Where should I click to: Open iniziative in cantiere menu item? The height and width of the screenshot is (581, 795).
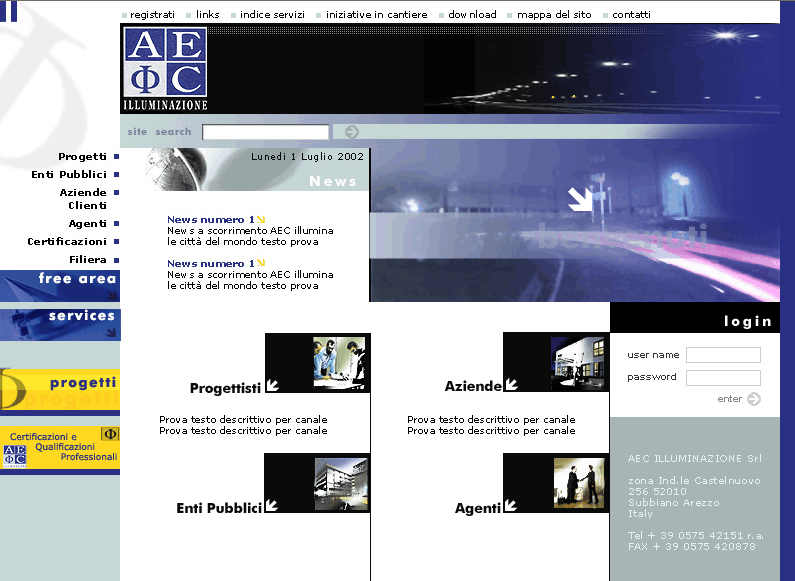(376, 15)
